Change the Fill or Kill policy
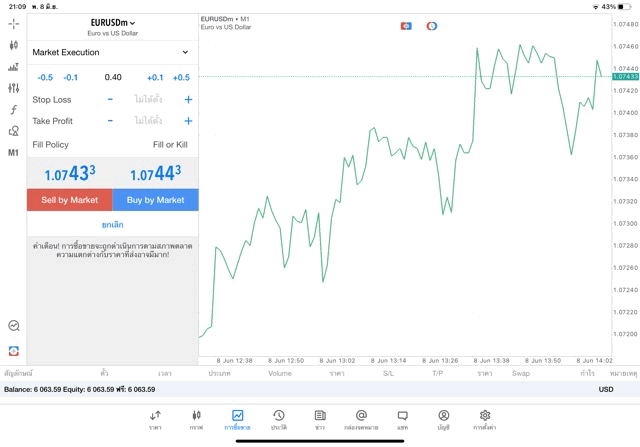 point(170,145)
